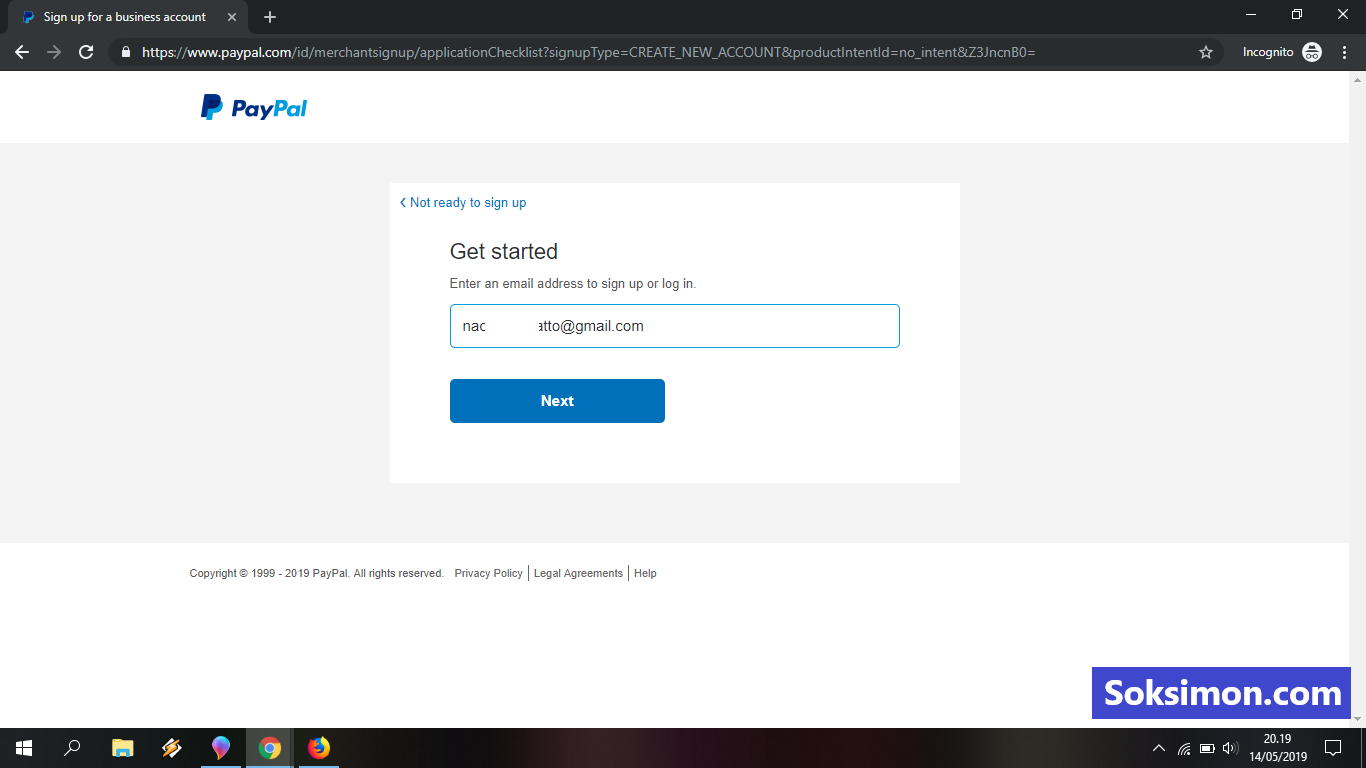Open File Explorer from taskbar
The height and width of the screenshot is (768, 1366).
tap(122, 748)
